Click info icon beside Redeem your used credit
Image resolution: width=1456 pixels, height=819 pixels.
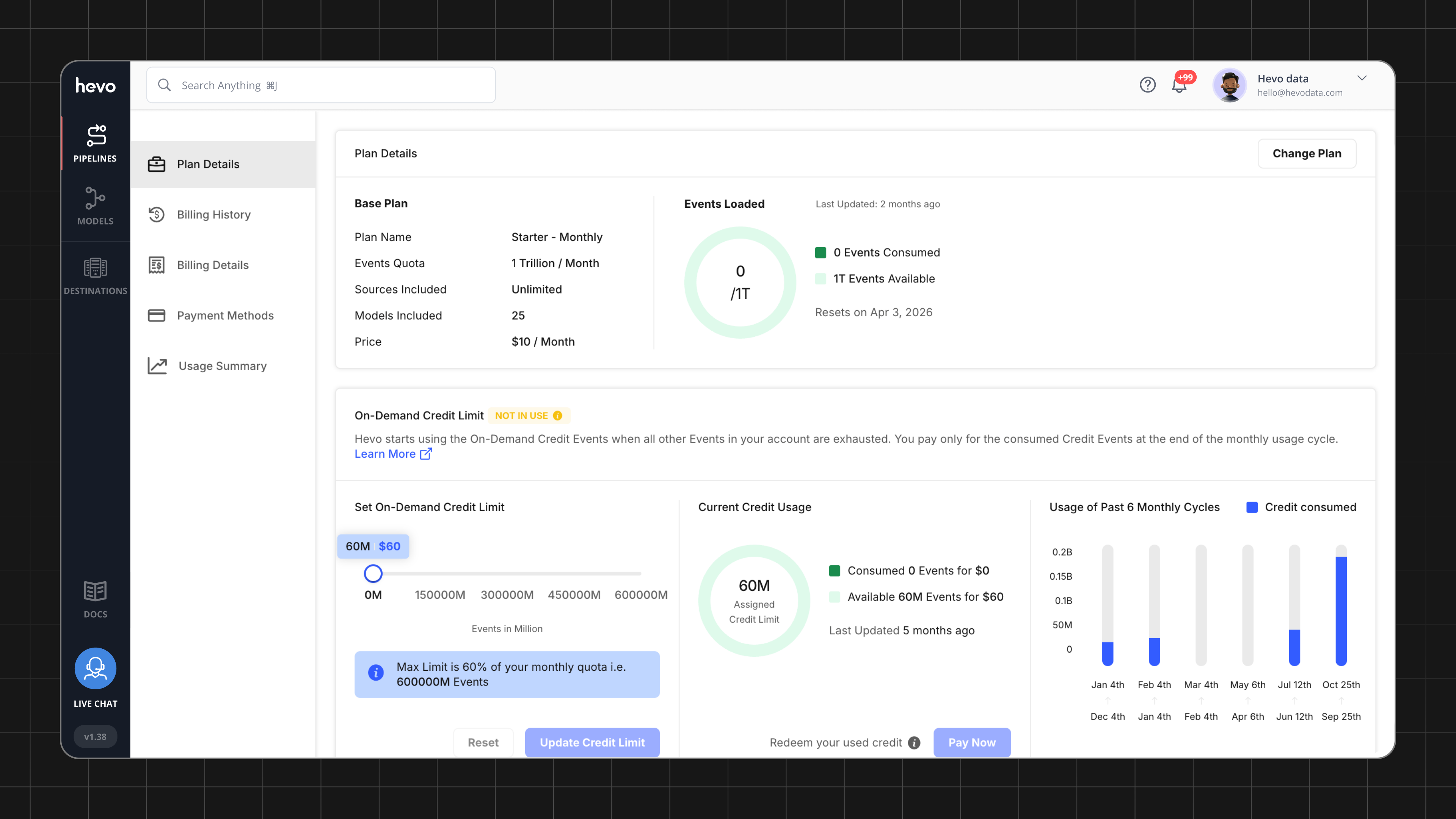[914, 743]
